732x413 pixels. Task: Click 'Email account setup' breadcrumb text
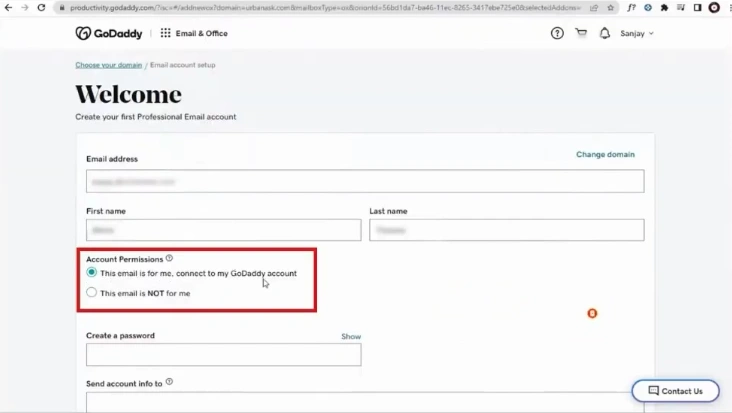pyautogui.click(x=183, y=65)
